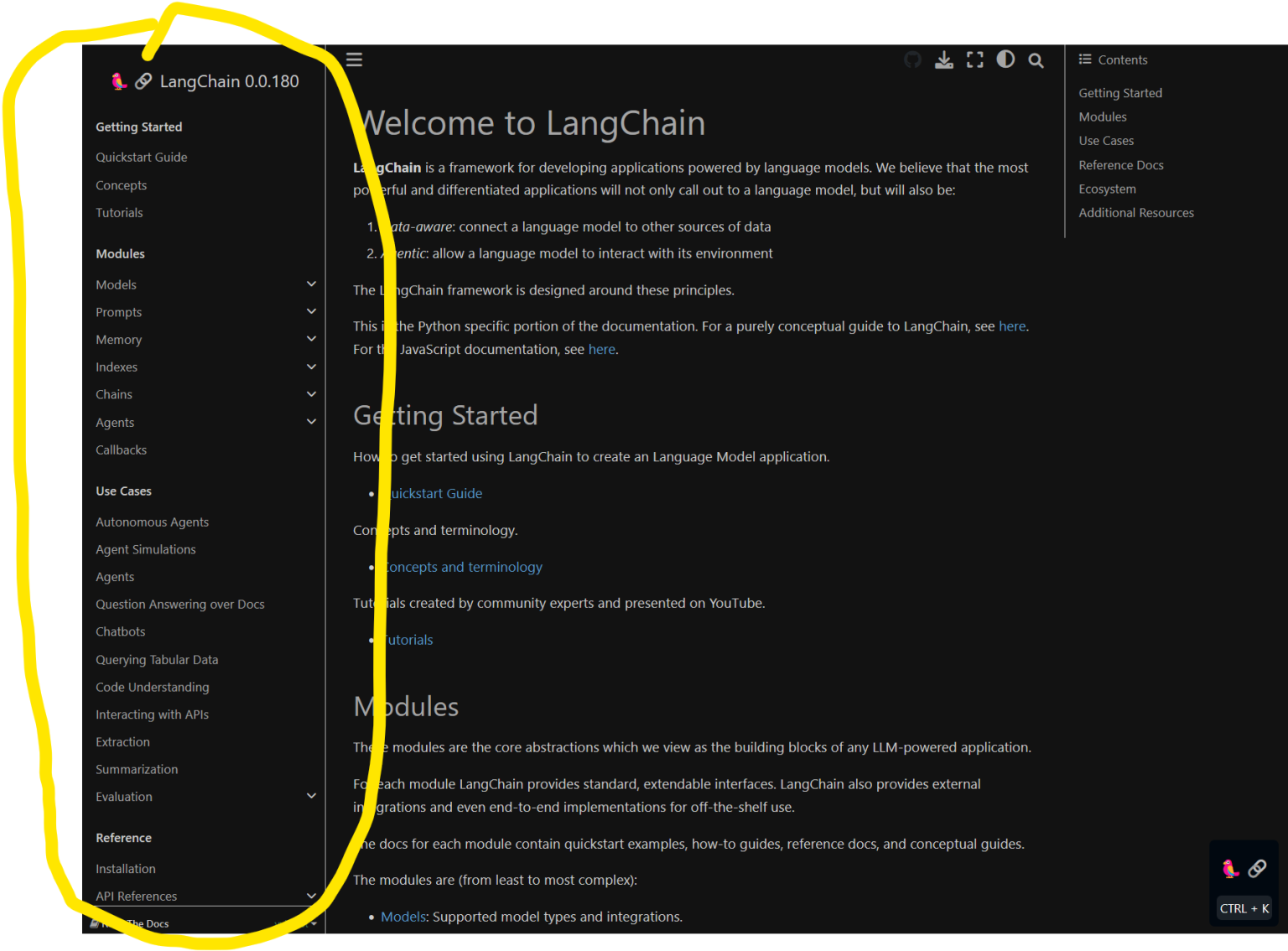
Task: Open the GitHub repository icon
Action: pos(912,60)
